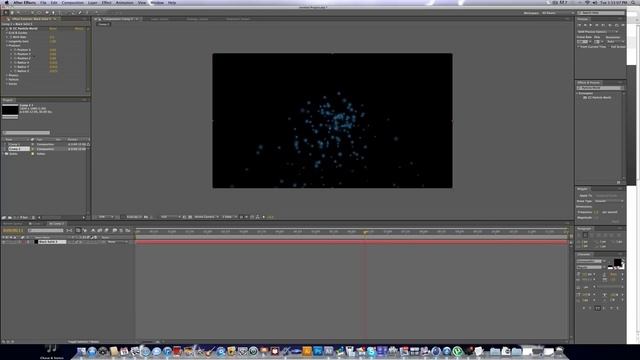Viewport: 640px width, 360px height.
Task: Step forward one frame in Preview panel
Action: tap(596, 25)
